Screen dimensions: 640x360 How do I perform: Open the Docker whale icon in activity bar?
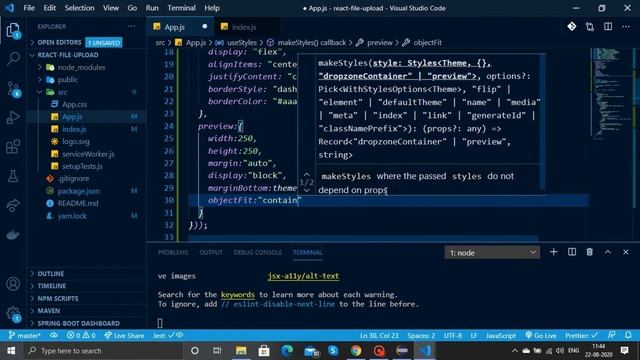coord(13,235)
